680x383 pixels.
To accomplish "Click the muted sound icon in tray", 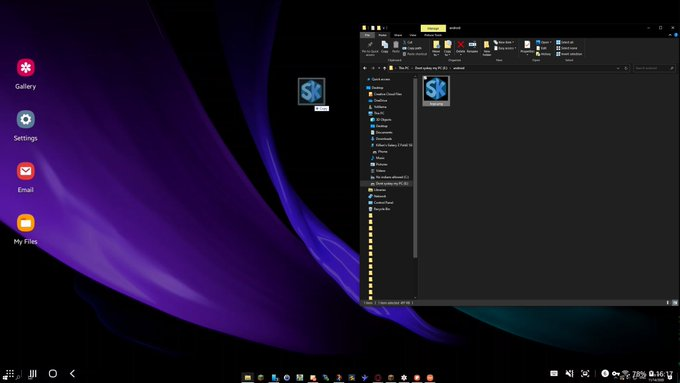I will click(569, 373).
